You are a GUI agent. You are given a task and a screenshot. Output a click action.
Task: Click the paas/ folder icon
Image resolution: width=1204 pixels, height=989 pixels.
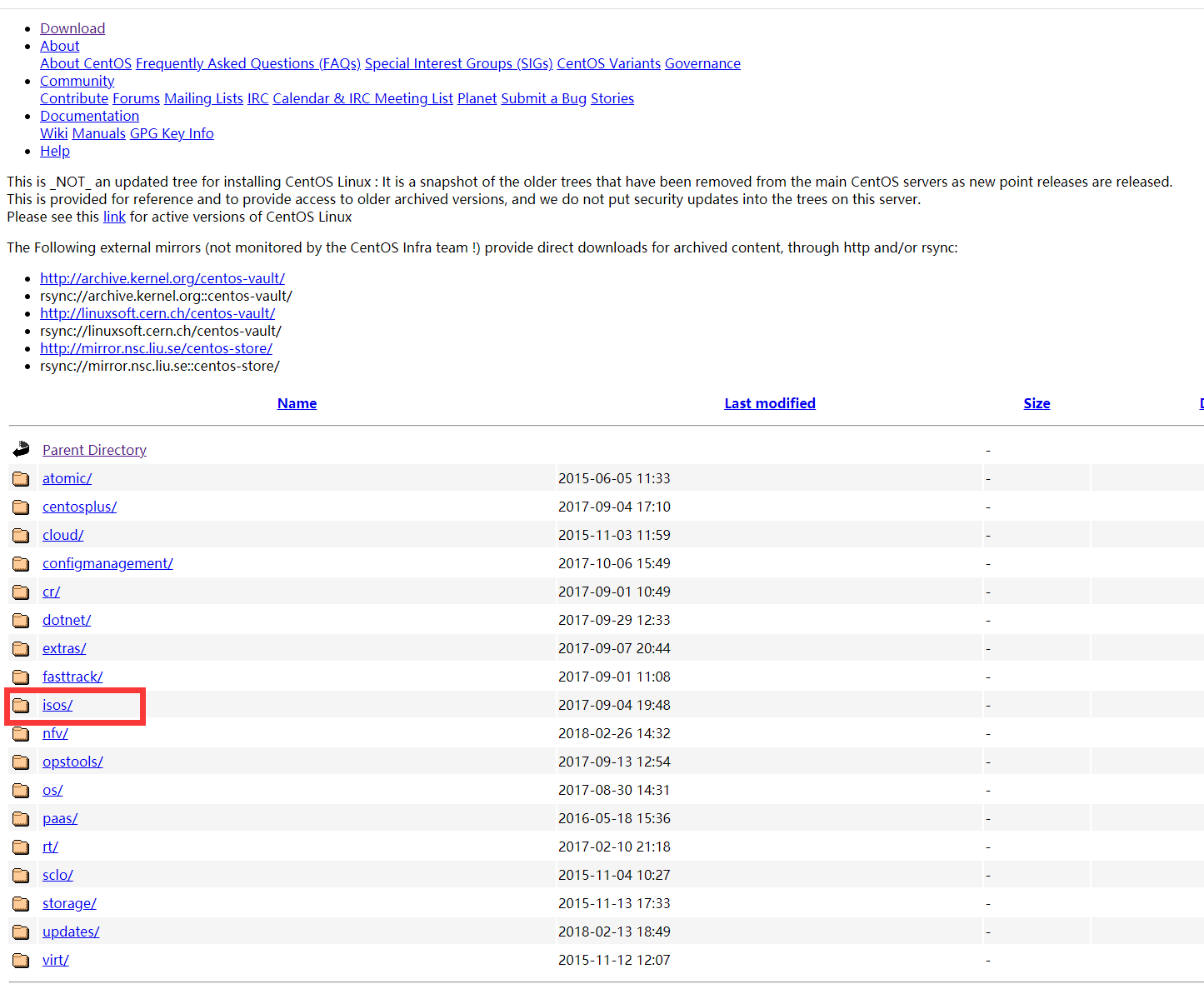pos(21,818)
